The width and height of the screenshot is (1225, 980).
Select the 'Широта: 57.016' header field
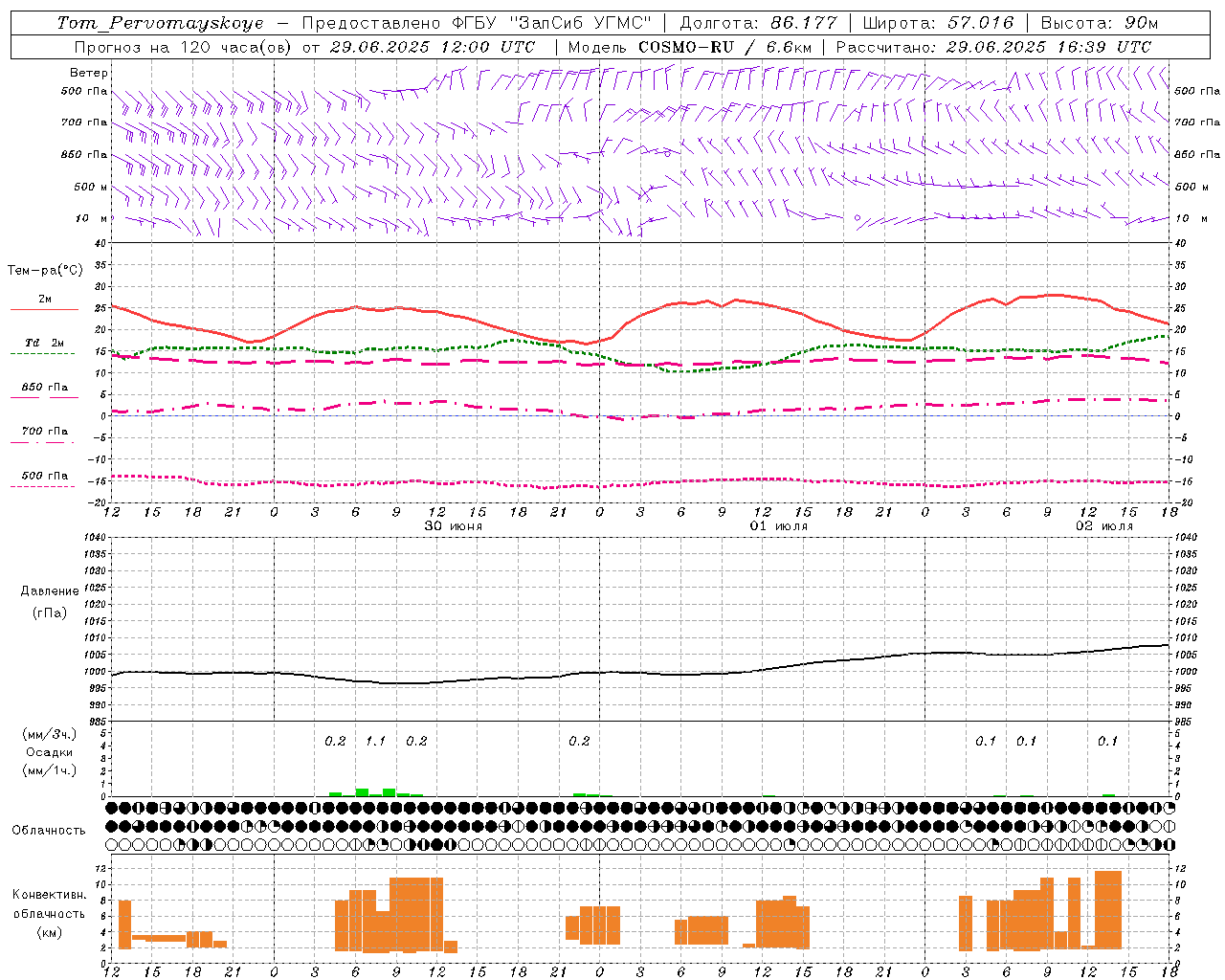tap(939, 23)
